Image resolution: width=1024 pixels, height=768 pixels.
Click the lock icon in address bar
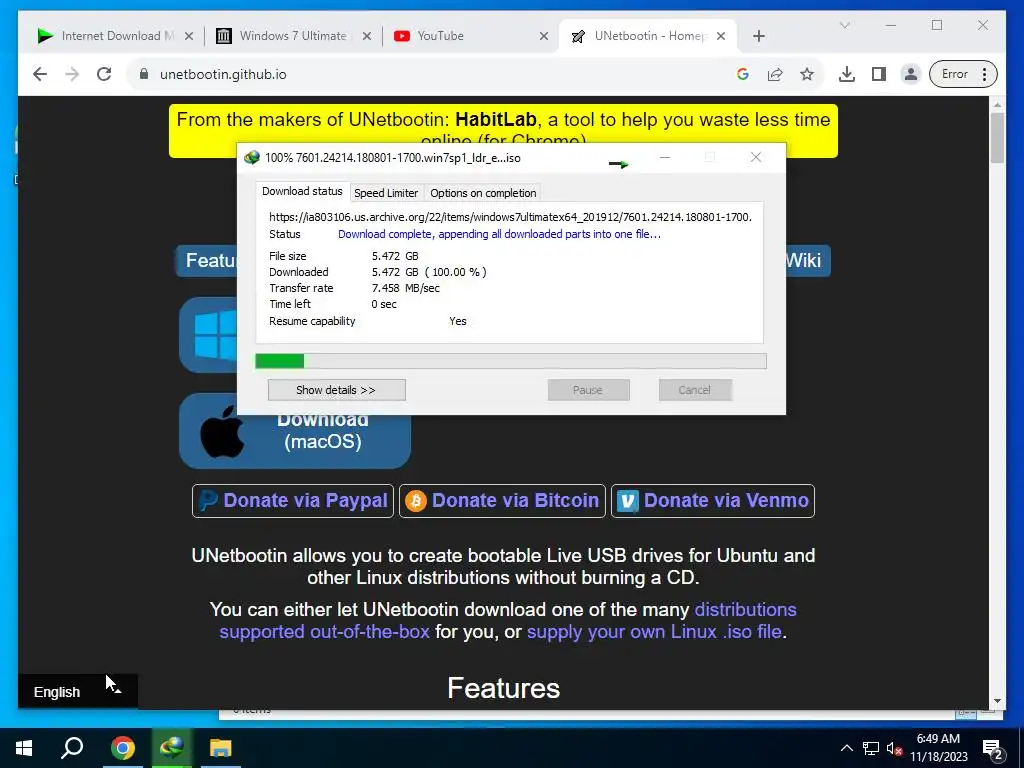[144, 74]
